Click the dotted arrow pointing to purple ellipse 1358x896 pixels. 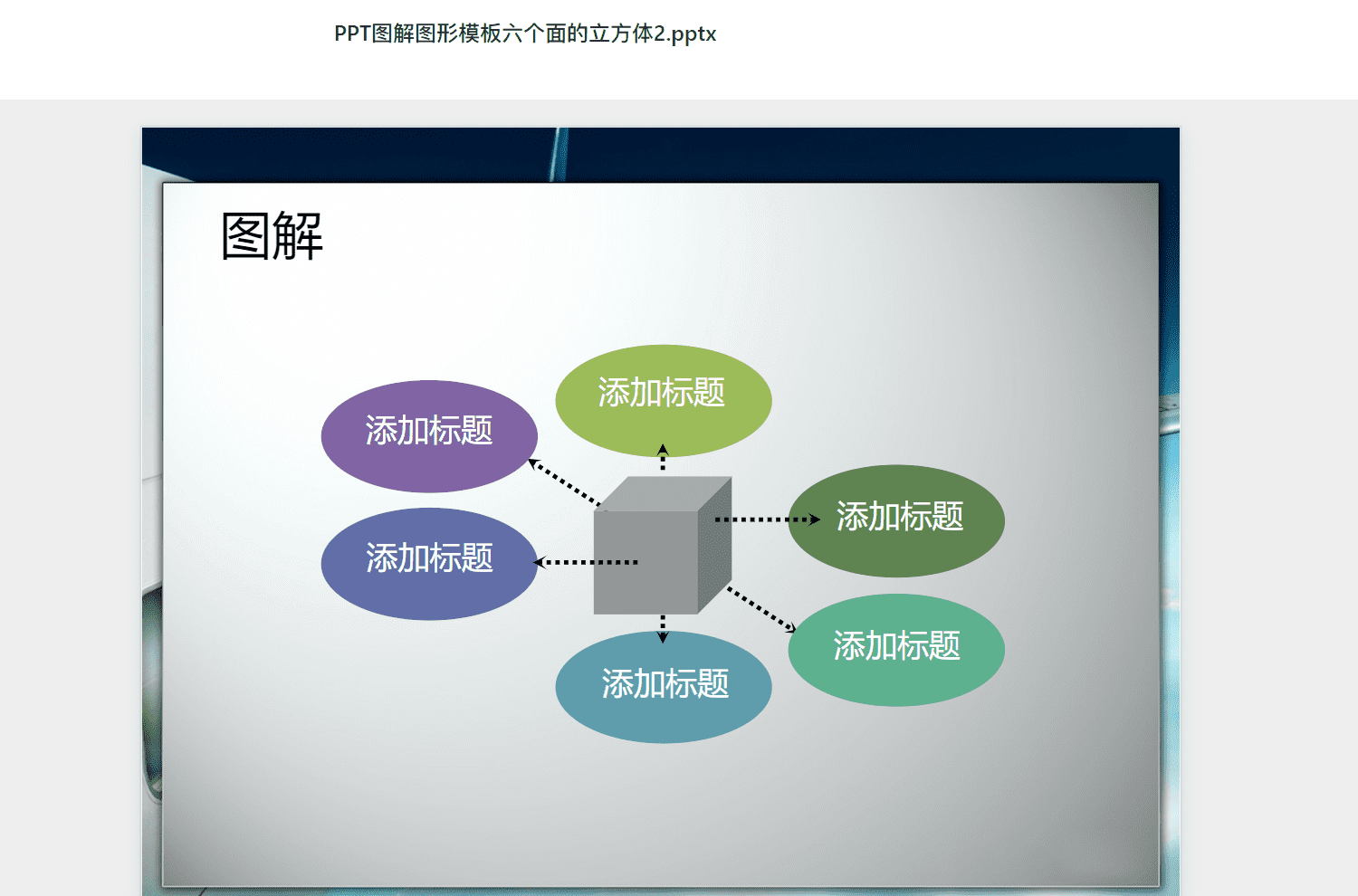click(564, 482)
